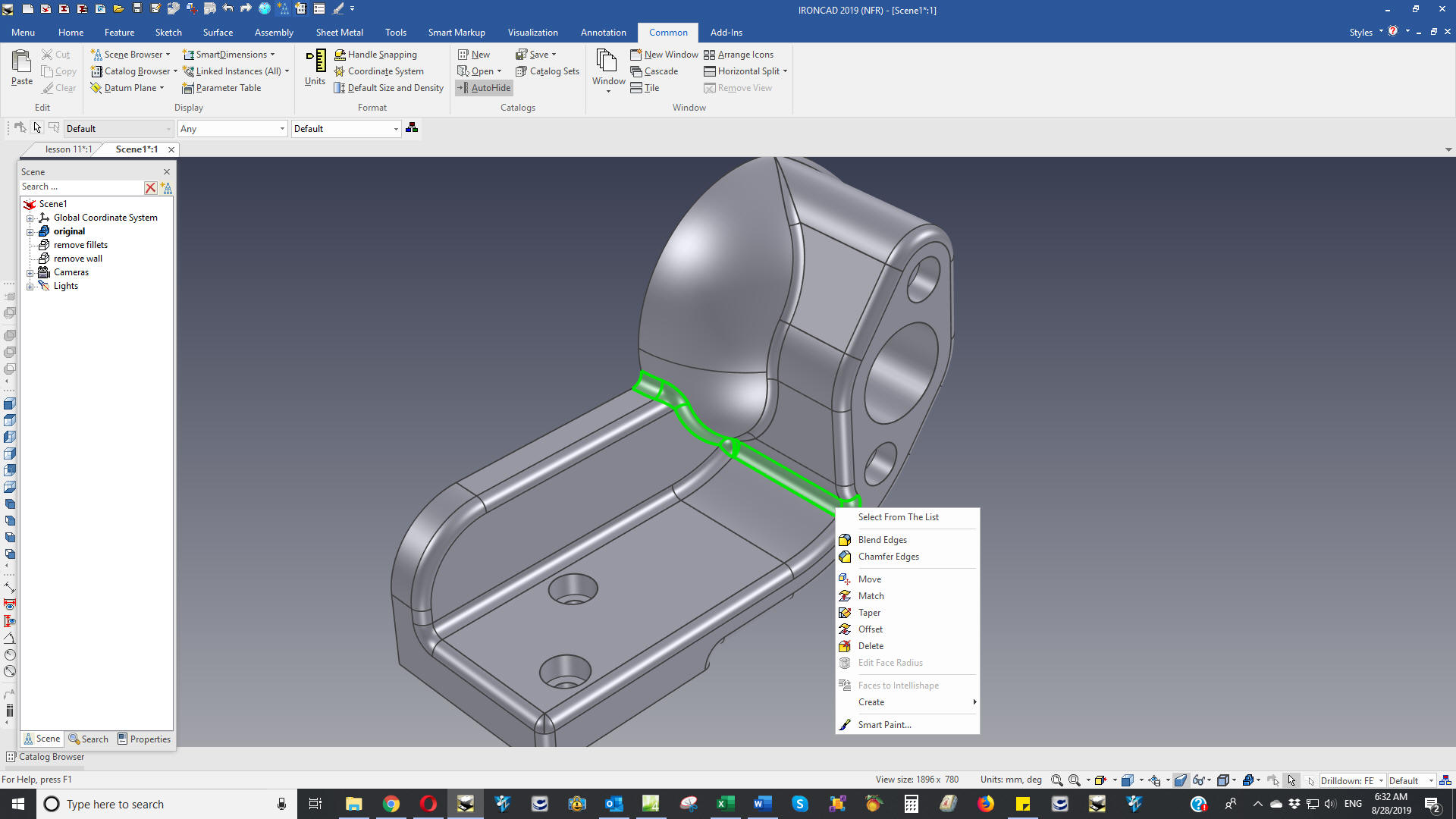Choose Chamfer Edges in context menu
1456x819 pixels.
click(x=888, y=557)
